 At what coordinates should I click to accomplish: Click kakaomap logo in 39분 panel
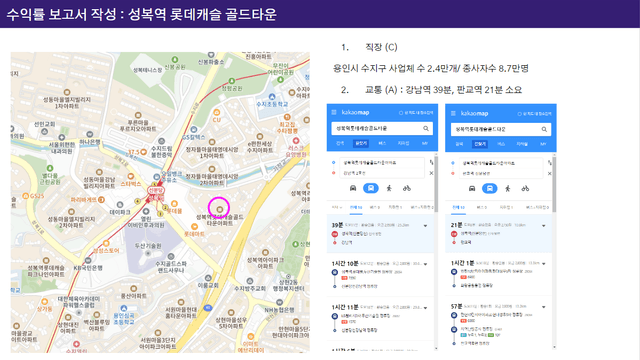[355, 112]
